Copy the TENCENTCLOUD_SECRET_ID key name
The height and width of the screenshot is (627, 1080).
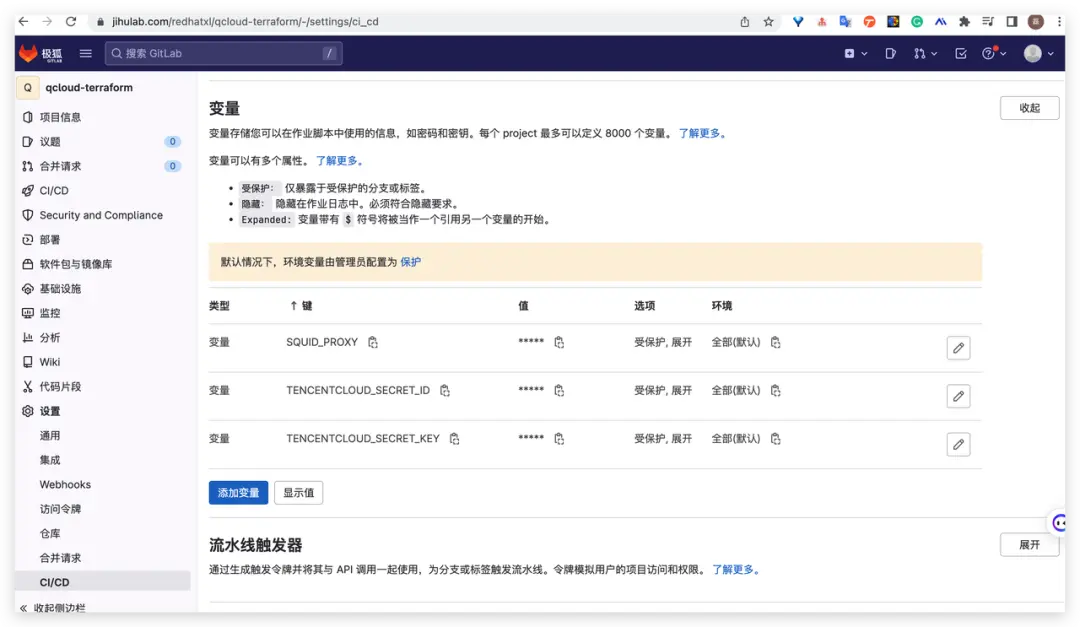[x=445, y=390]
